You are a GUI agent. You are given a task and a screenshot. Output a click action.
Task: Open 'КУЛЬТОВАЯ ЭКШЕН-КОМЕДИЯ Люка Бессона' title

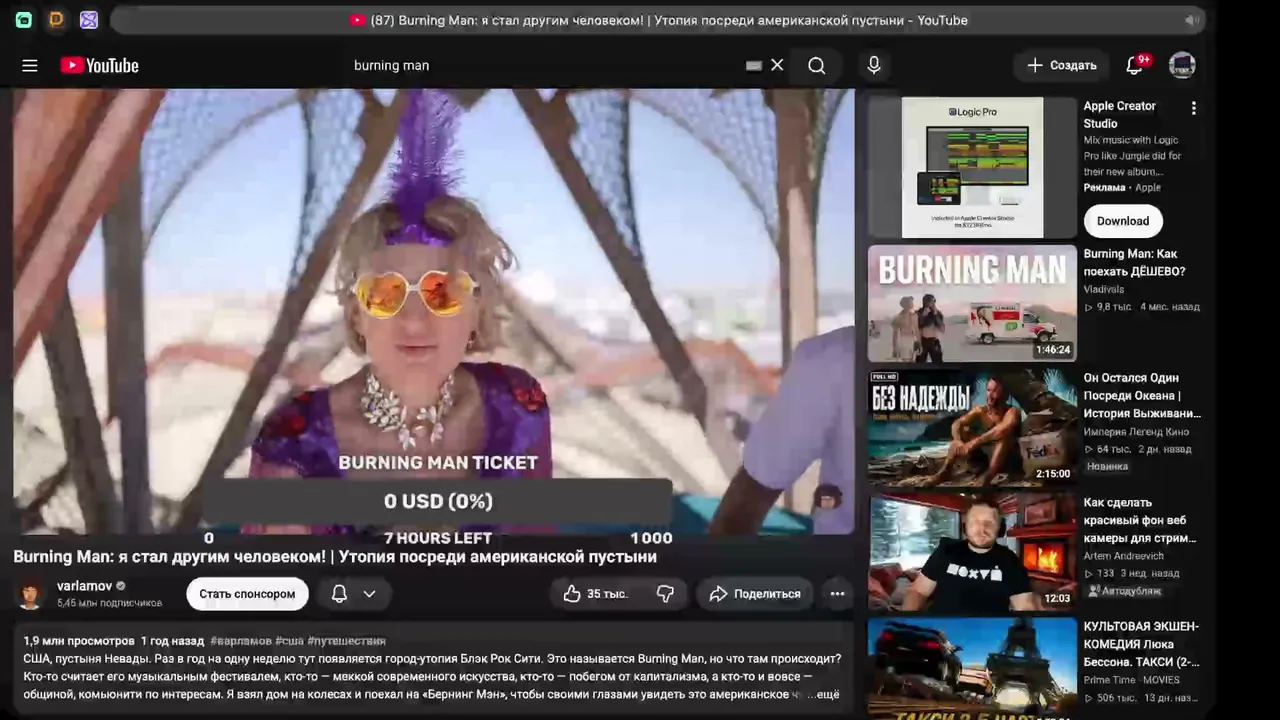pos(1142,644)
